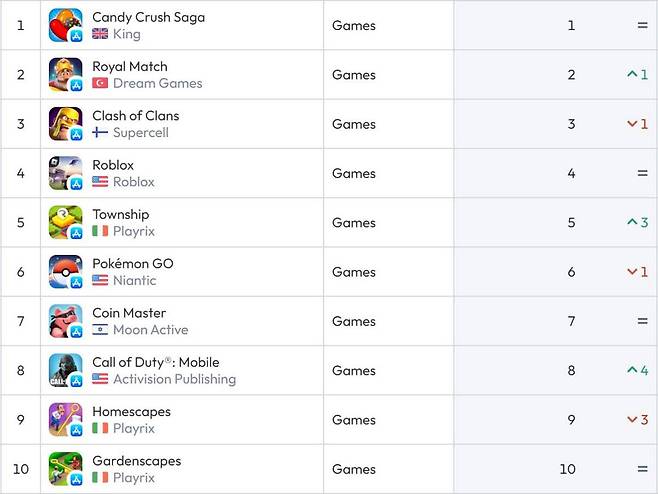This screenshot has width=658, height=494.
Task: Click Royal Match's rank up indicator
Action: [638, 74]
